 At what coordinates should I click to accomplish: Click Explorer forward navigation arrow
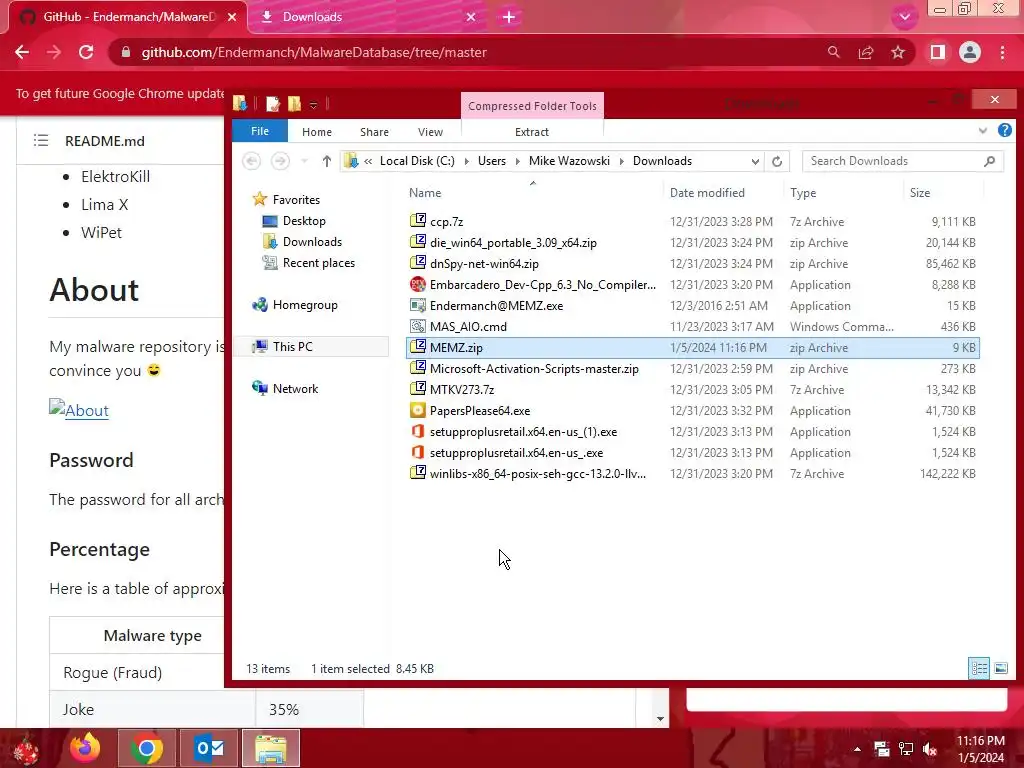[x=280, y=161]
